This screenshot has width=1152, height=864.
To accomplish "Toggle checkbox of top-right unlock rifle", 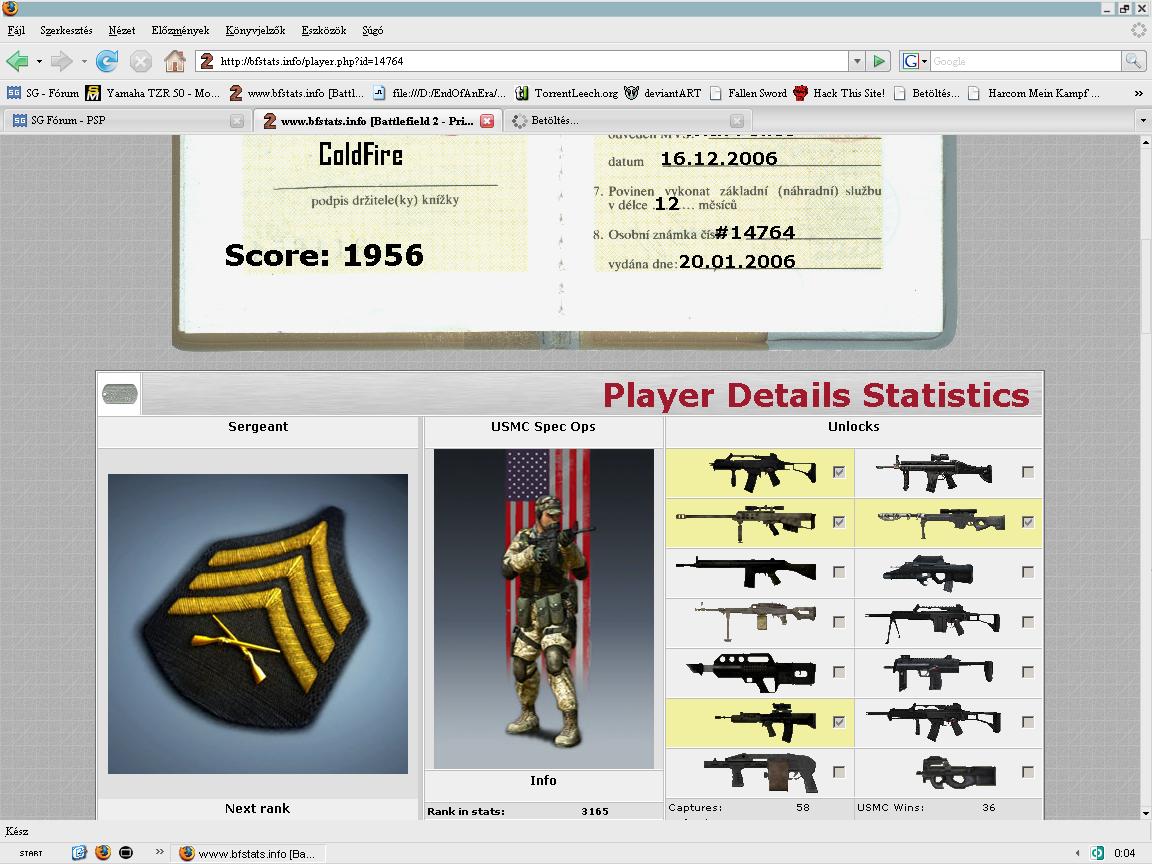I will [1028, 472].
